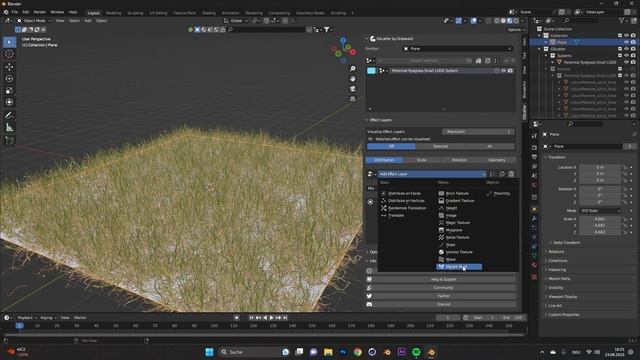
Task: Click the outliner filter funnel icon
Action: coord(621,20)
